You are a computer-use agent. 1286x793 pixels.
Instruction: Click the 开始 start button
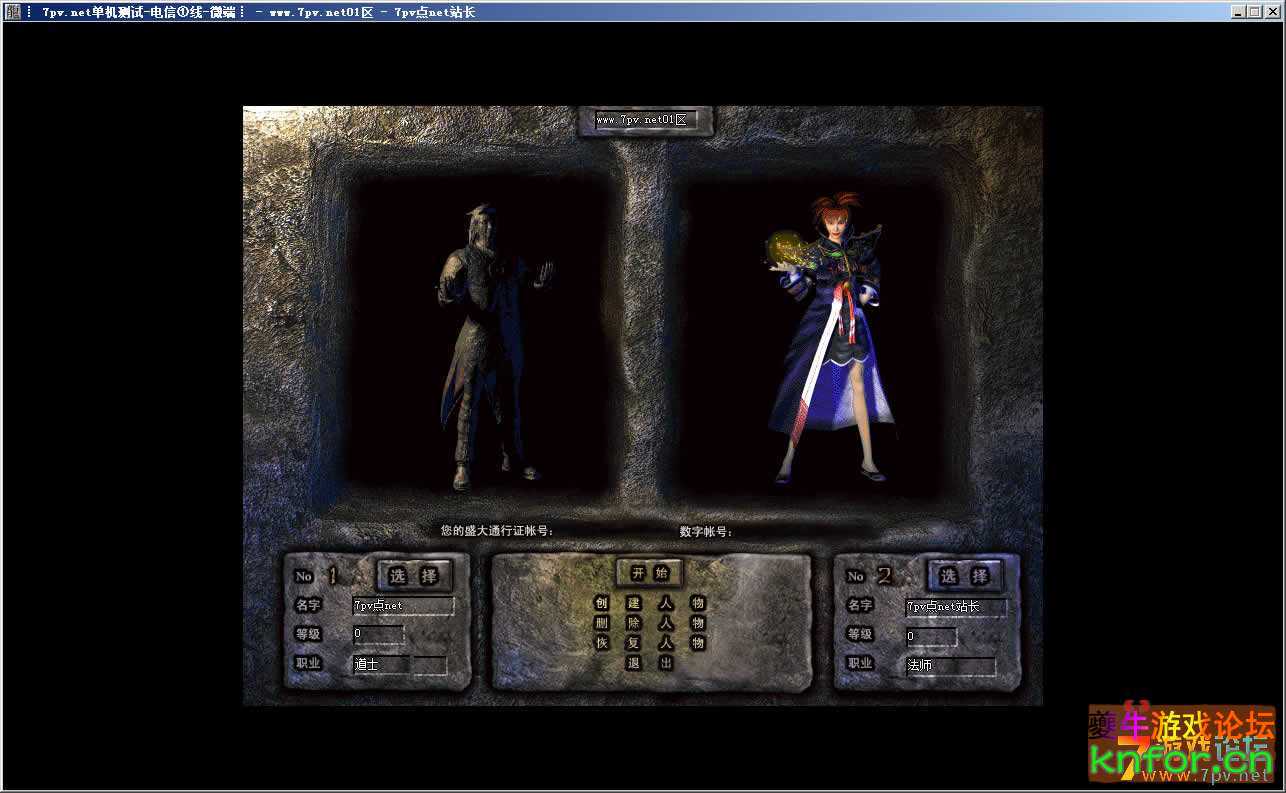click(649, 573)
